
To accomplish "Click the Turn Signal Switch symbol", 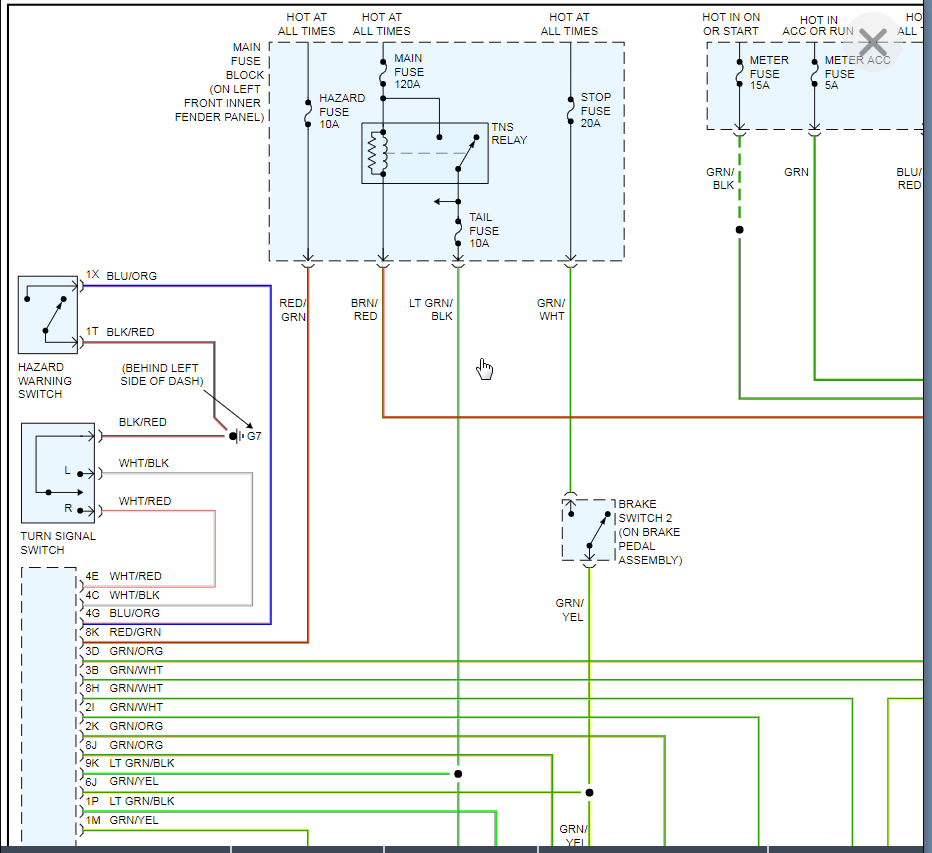I will coord(58,473).
